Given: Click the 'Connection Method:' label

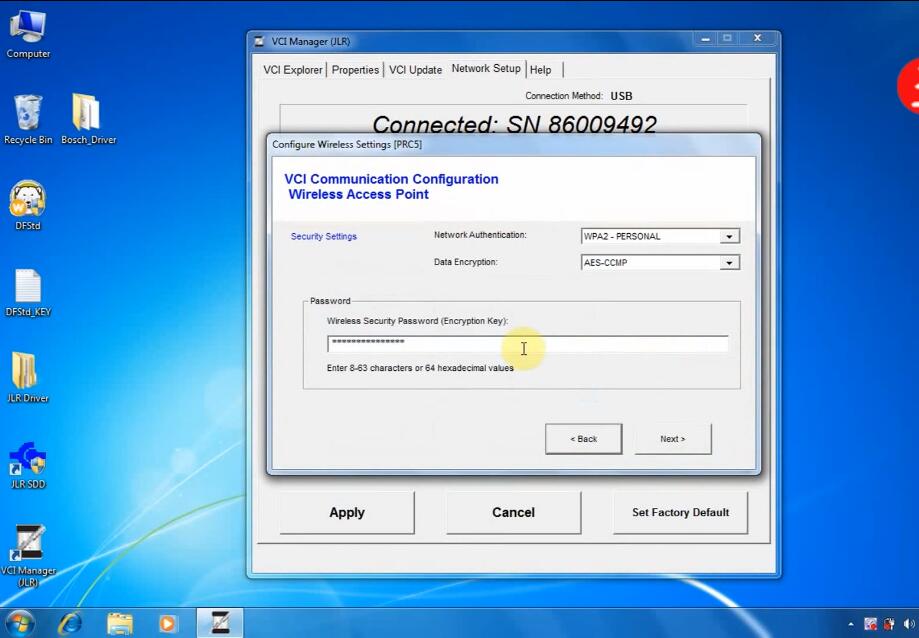Looking at the screenshot, I should 564,95.
